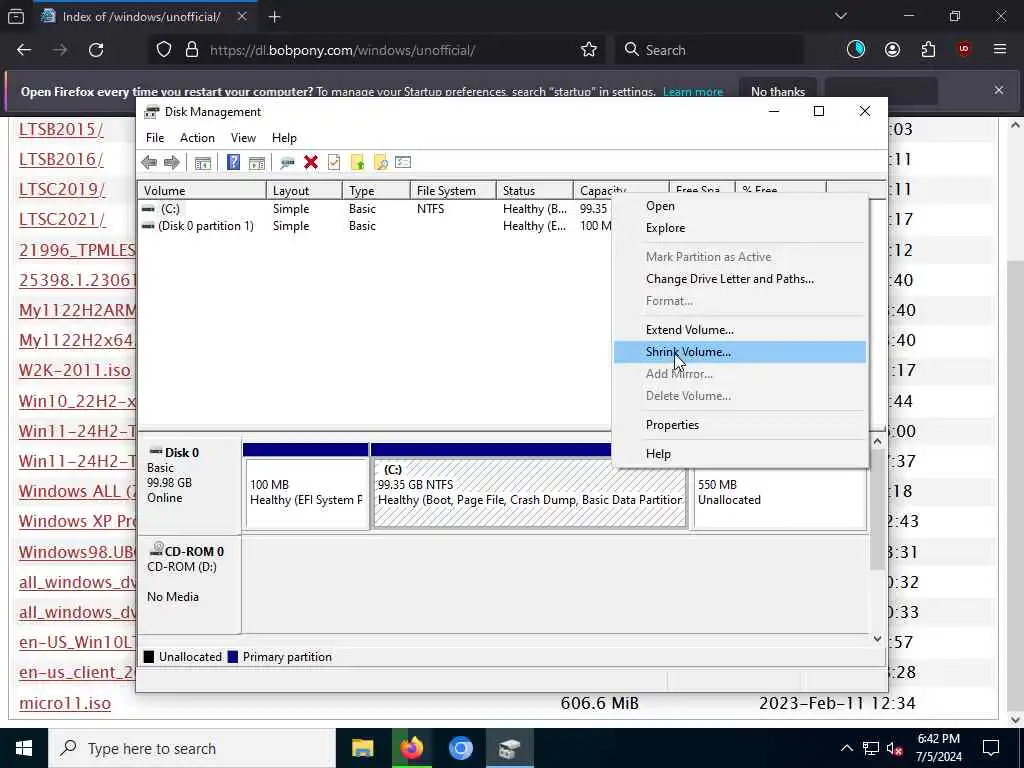1024x768 pixels.
Task: Select Explore in the context menu
Action: pos(740,228)
